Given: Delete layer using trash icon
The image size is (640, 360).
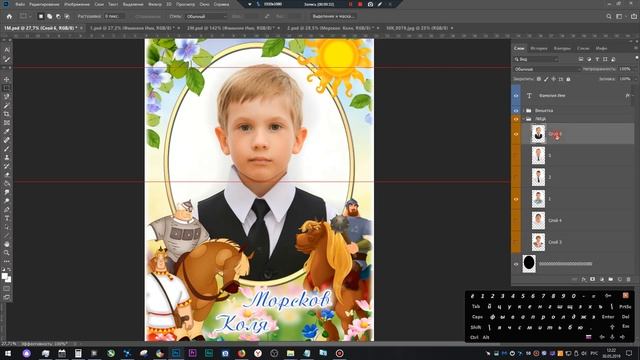Looking at the screenshot, I should [629, 279].
